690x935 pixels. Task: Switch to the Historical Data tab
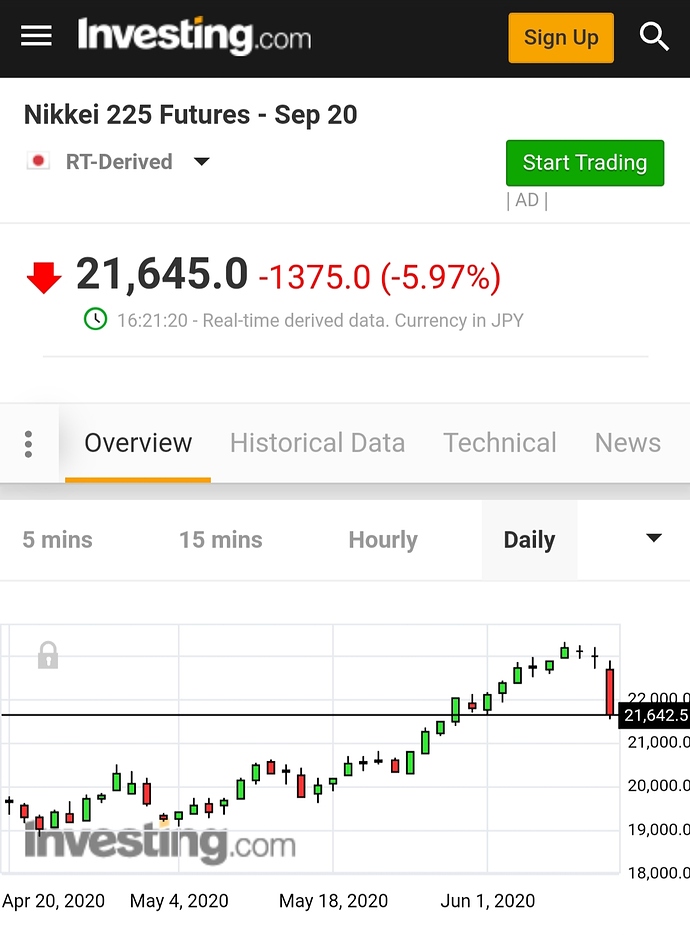tap(317, 443)
